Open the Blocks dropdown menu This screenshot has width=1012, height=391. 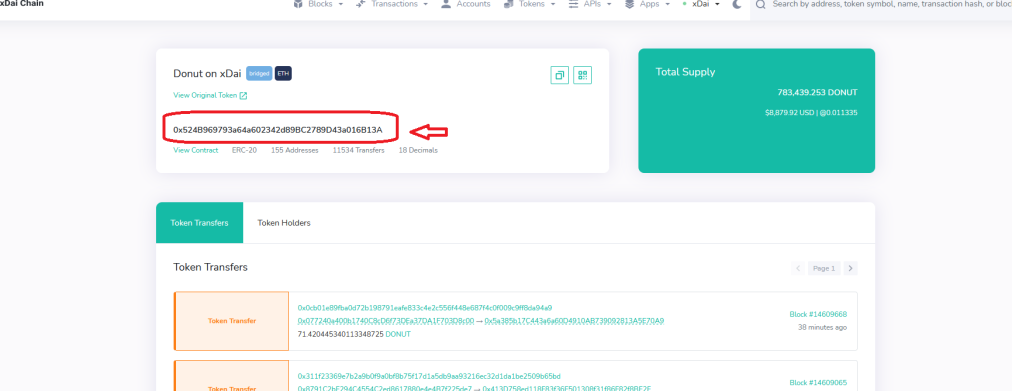coord(318,4)
